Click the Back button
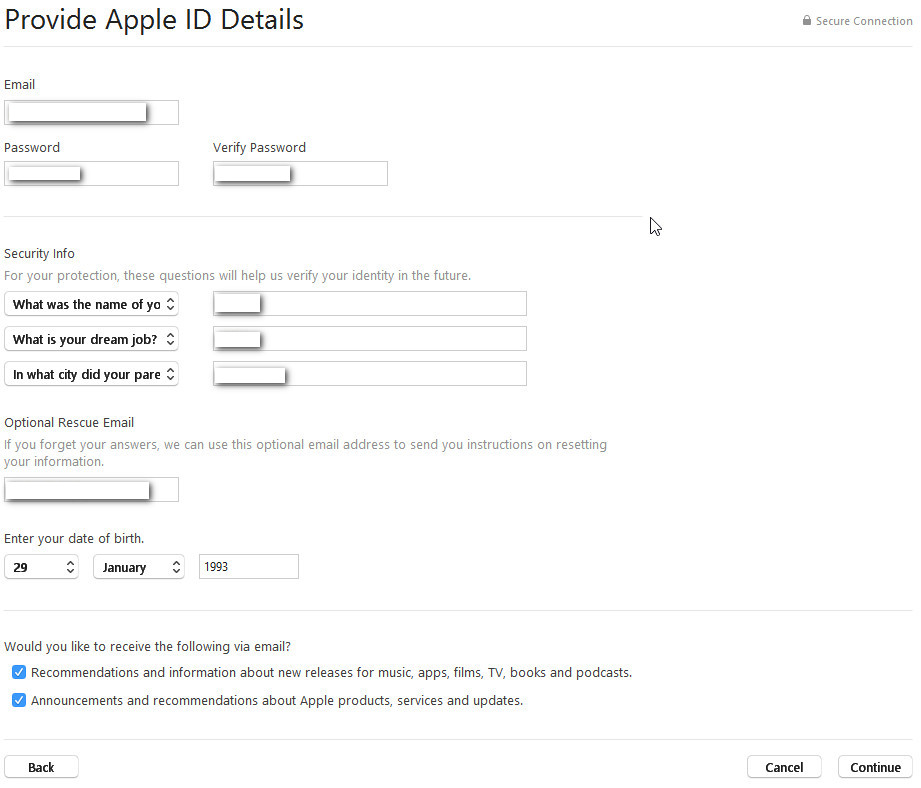 tap(41, 767)
